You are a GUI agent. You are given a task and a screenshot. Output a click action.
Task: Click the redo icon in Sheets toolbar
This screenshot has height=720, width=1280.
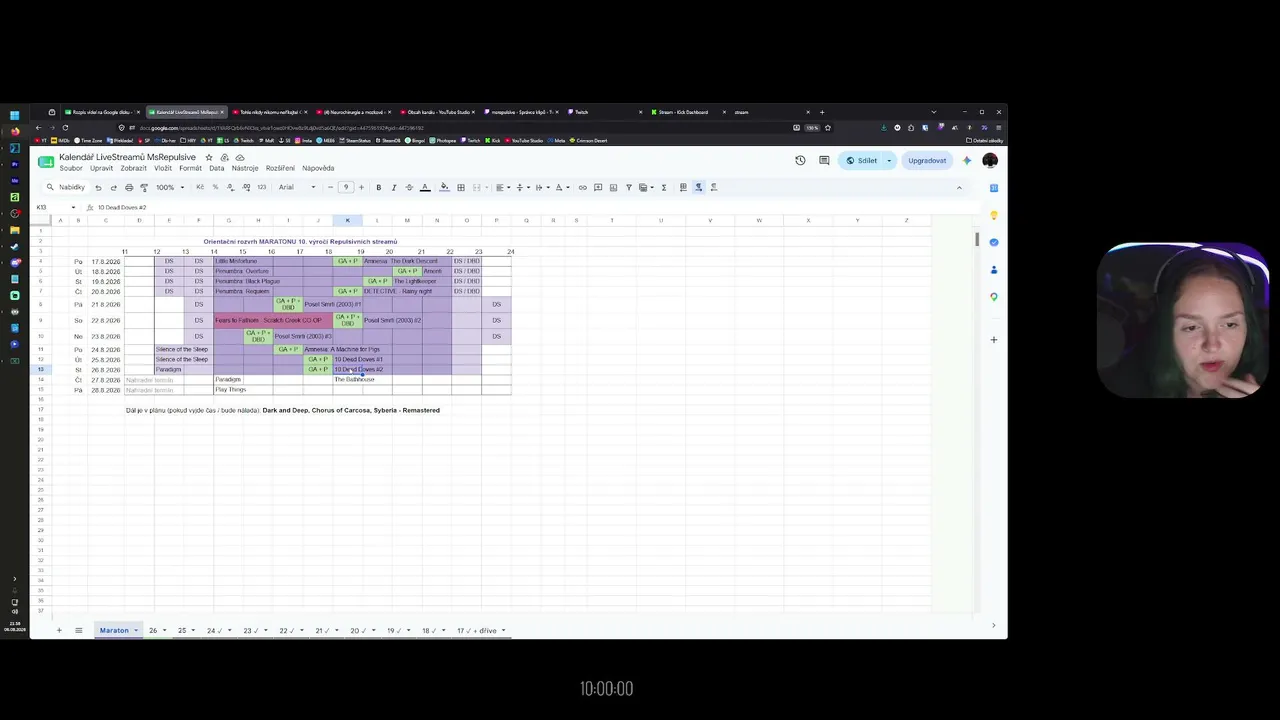tap(114, 187)
